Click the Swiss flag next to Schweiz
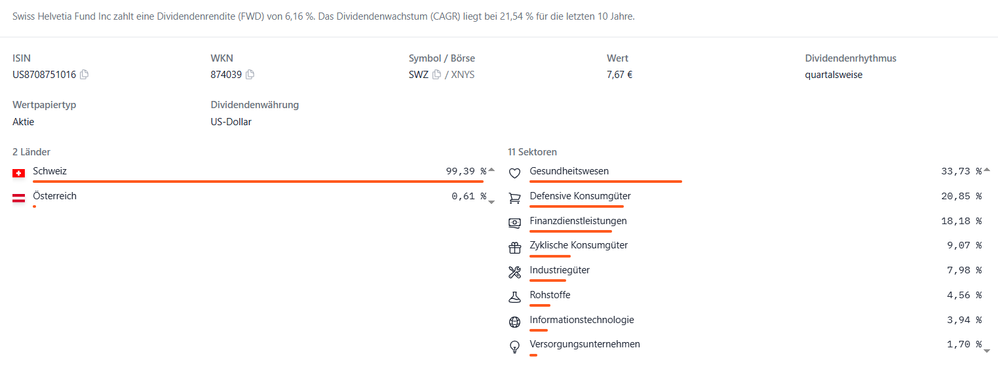 (18, 173)
